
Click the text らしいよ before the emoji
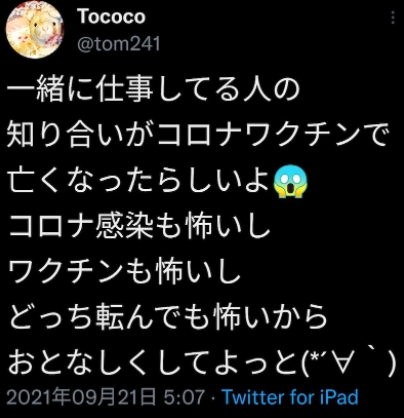(x=211, y=182)
